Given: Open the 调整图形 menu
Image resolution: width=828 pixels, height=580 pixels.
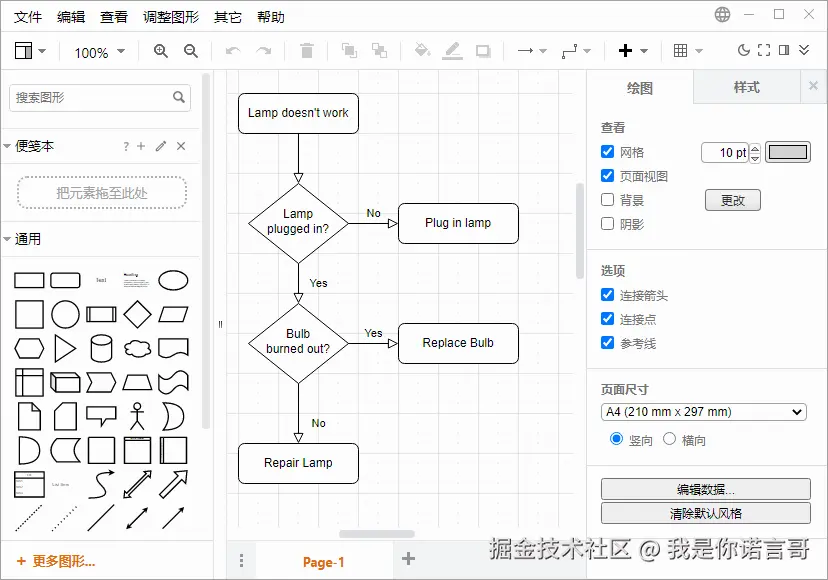Looking at the screenshot, I should pyautogui.click(x=171, y=17).
